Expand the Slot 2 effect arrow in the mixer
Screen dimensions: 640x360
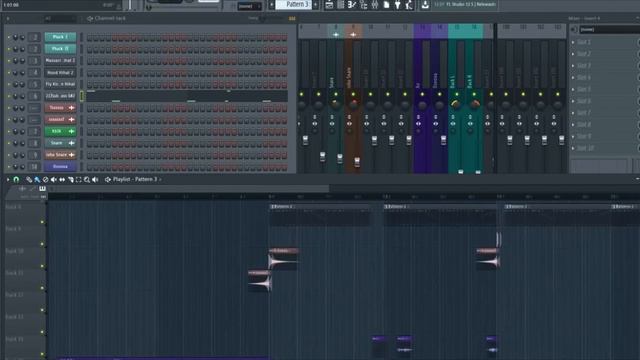573,54
